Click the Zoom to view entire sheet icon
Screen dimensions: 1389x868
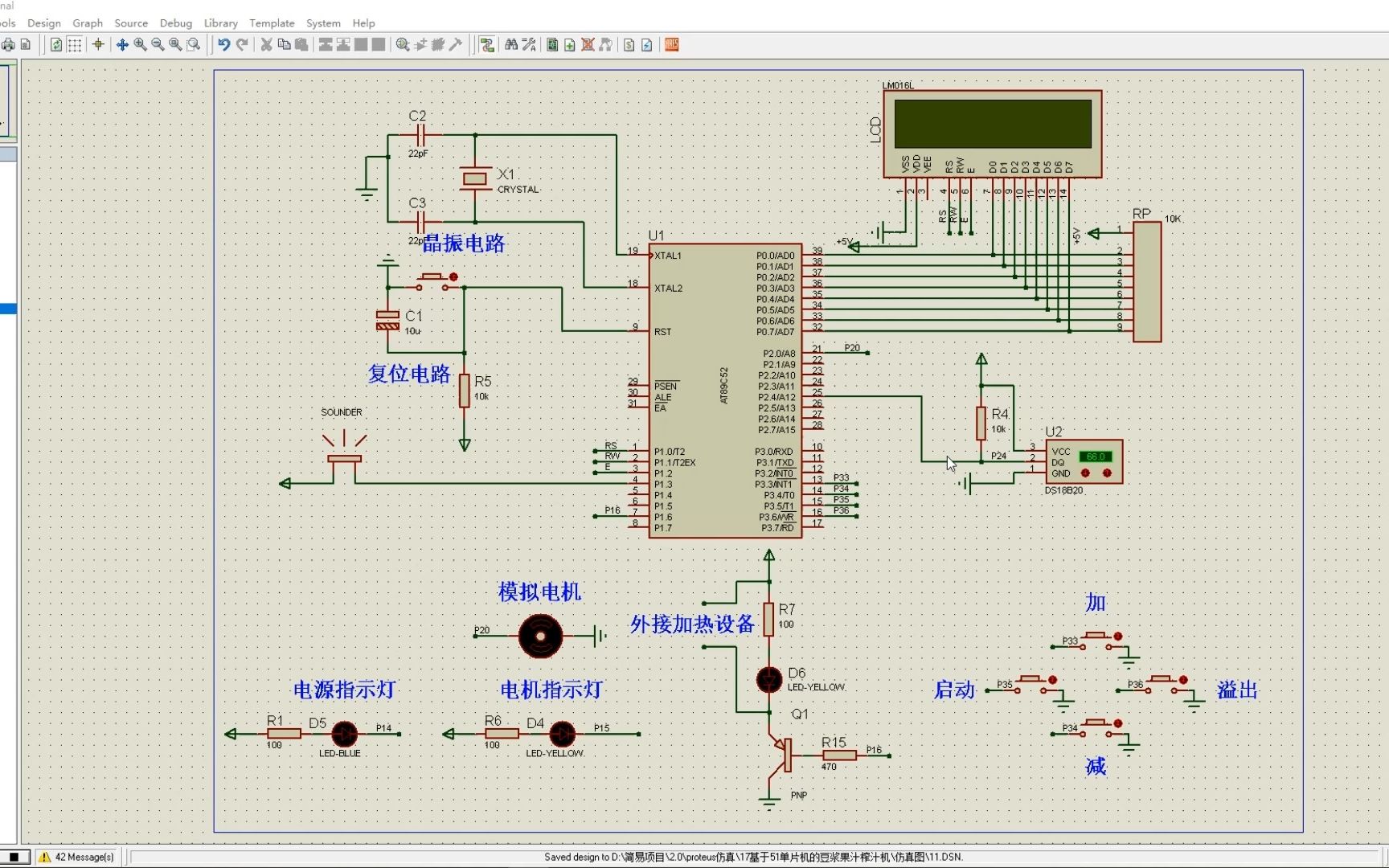(175, 45)
